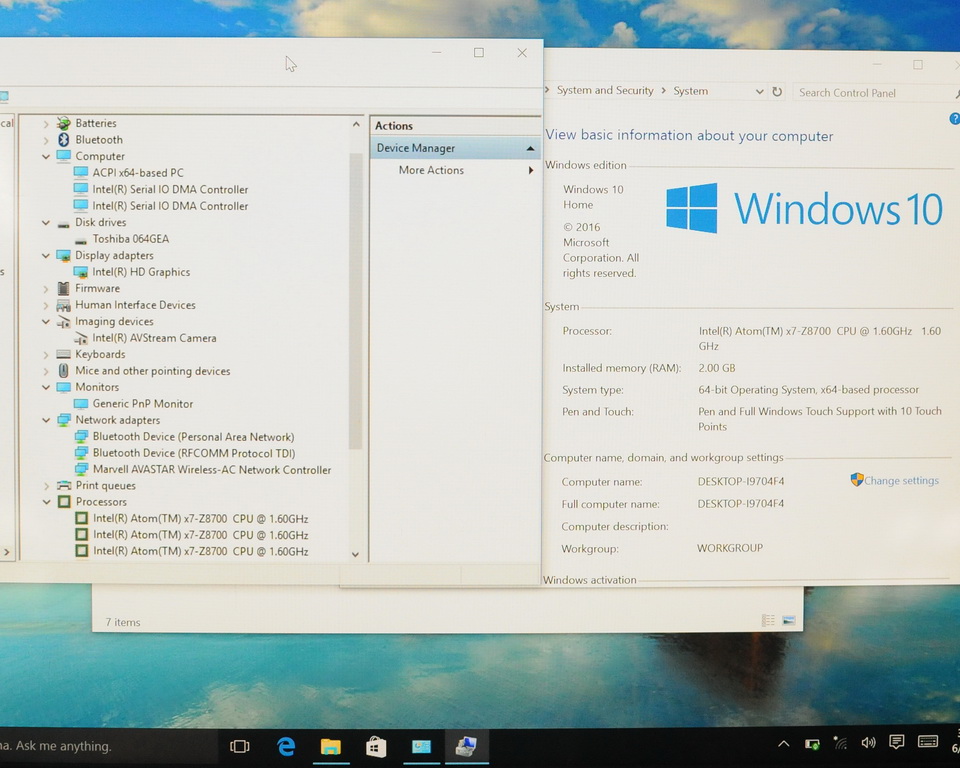Viewport: 960px width, 768px height.
Task: Open Task View in the taskbar
Action: tap(239, 746)
